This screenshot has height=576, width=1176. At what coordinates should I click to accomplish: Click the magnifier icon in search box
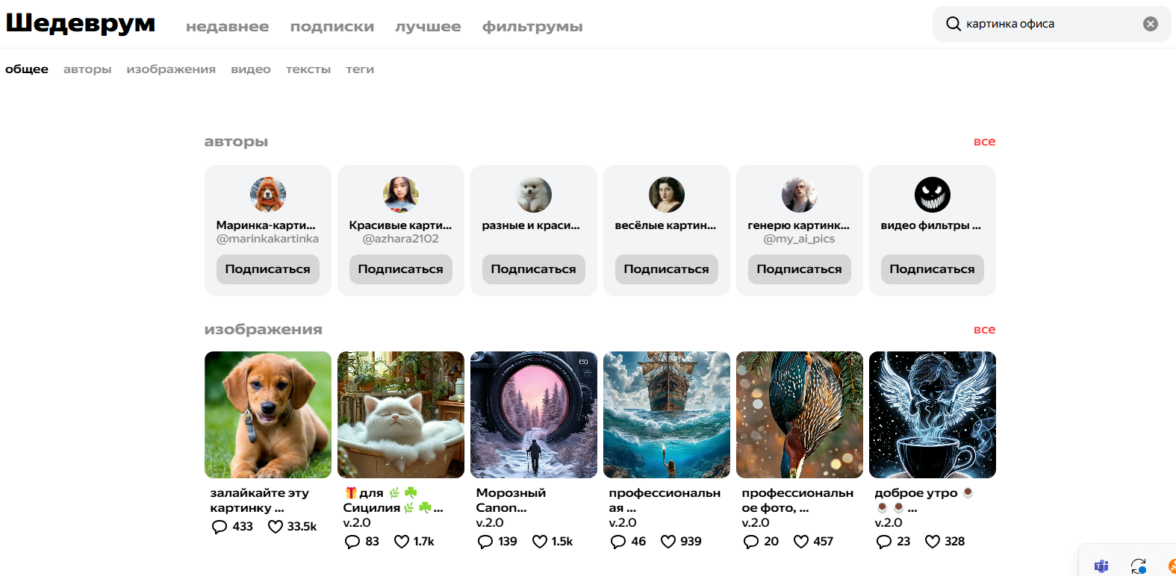click(x=953, y=24)
